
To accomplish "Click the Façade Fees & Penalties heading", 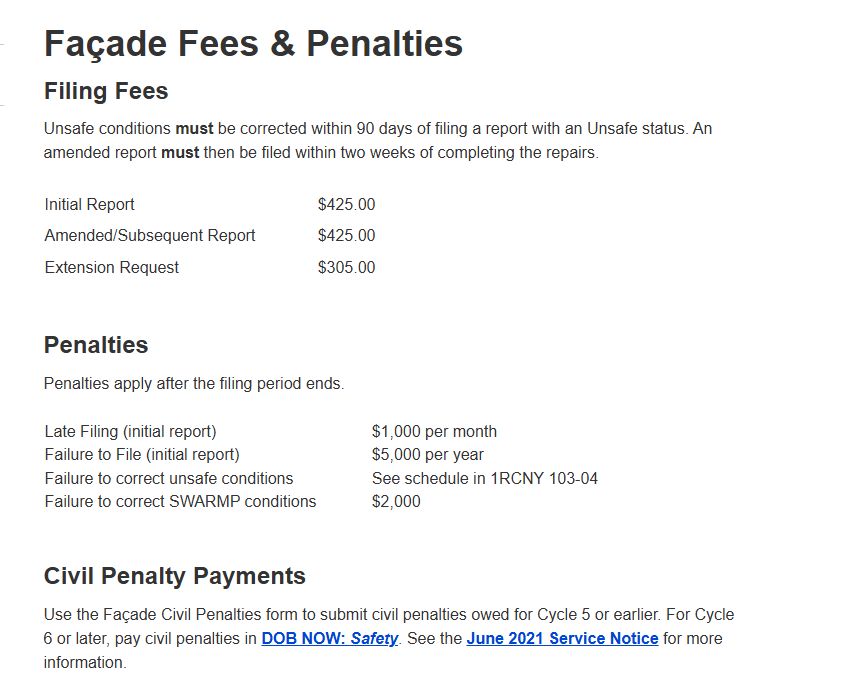I will (x=253, y=44).
